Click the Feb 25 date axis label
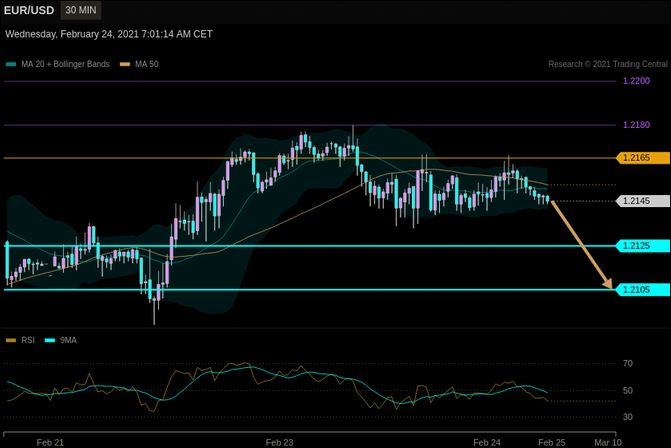 coord(552,442)
